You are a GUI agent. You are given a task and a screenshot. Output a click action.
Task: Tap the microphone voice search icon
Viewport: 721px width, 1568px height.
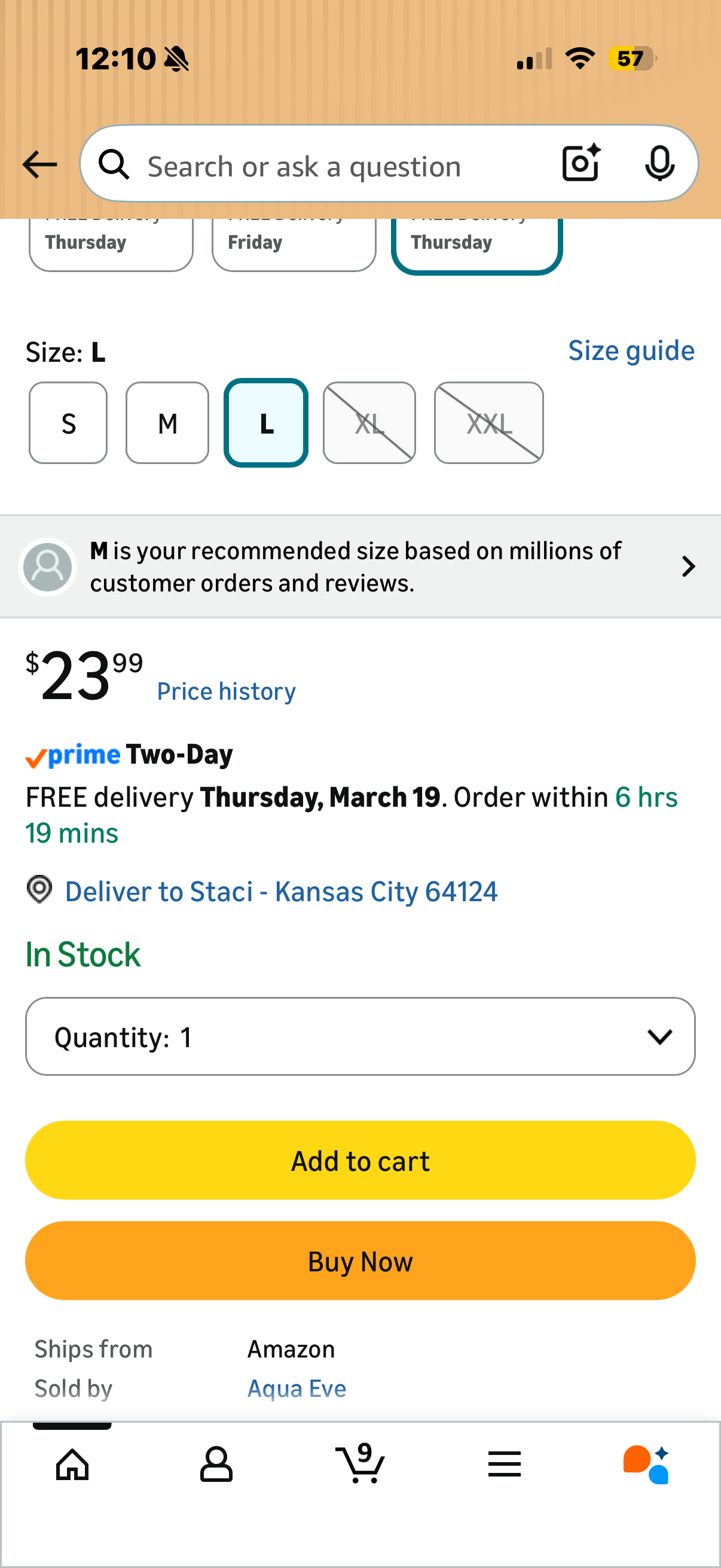click(x=659, y=163)
